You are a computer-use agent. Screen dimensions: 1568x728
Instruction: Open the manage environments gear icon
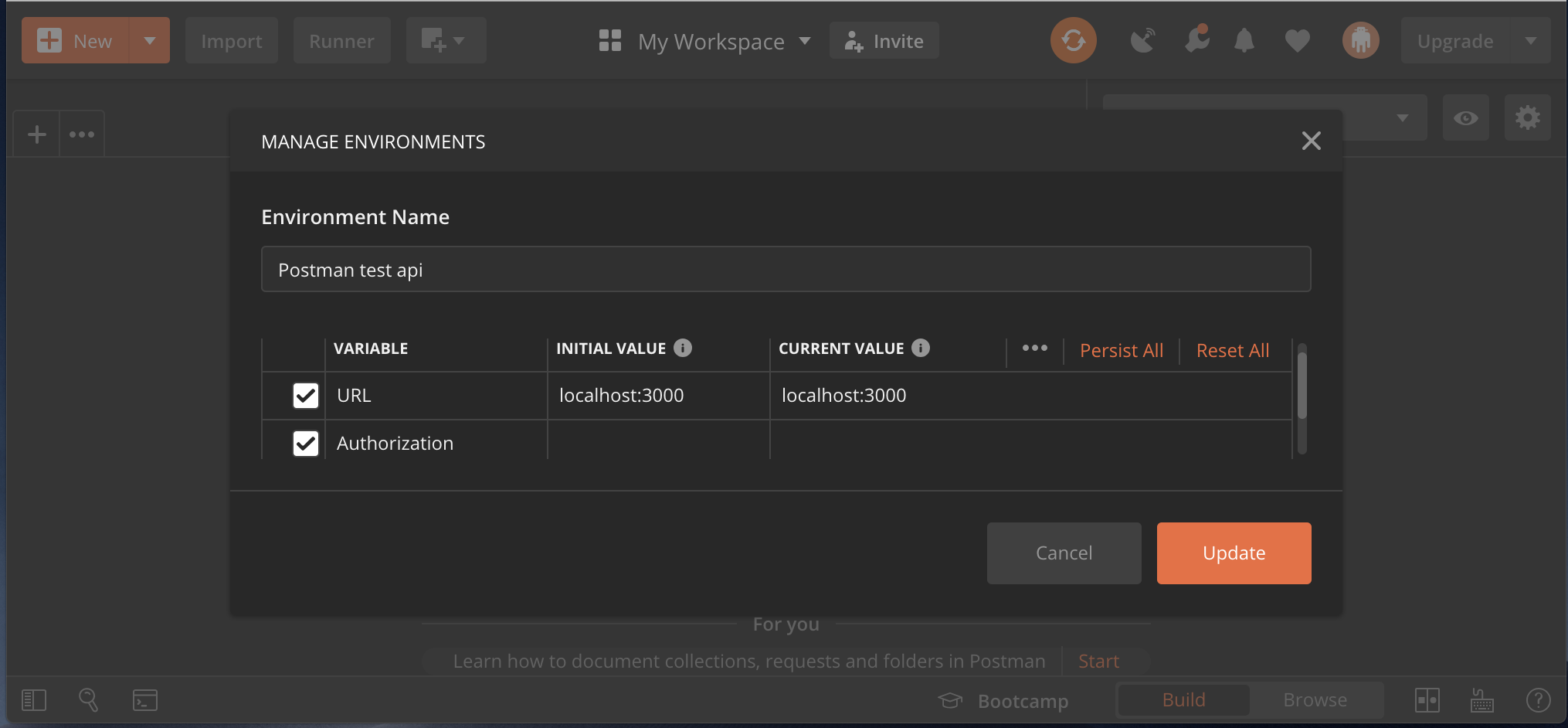pos(1528,117)
